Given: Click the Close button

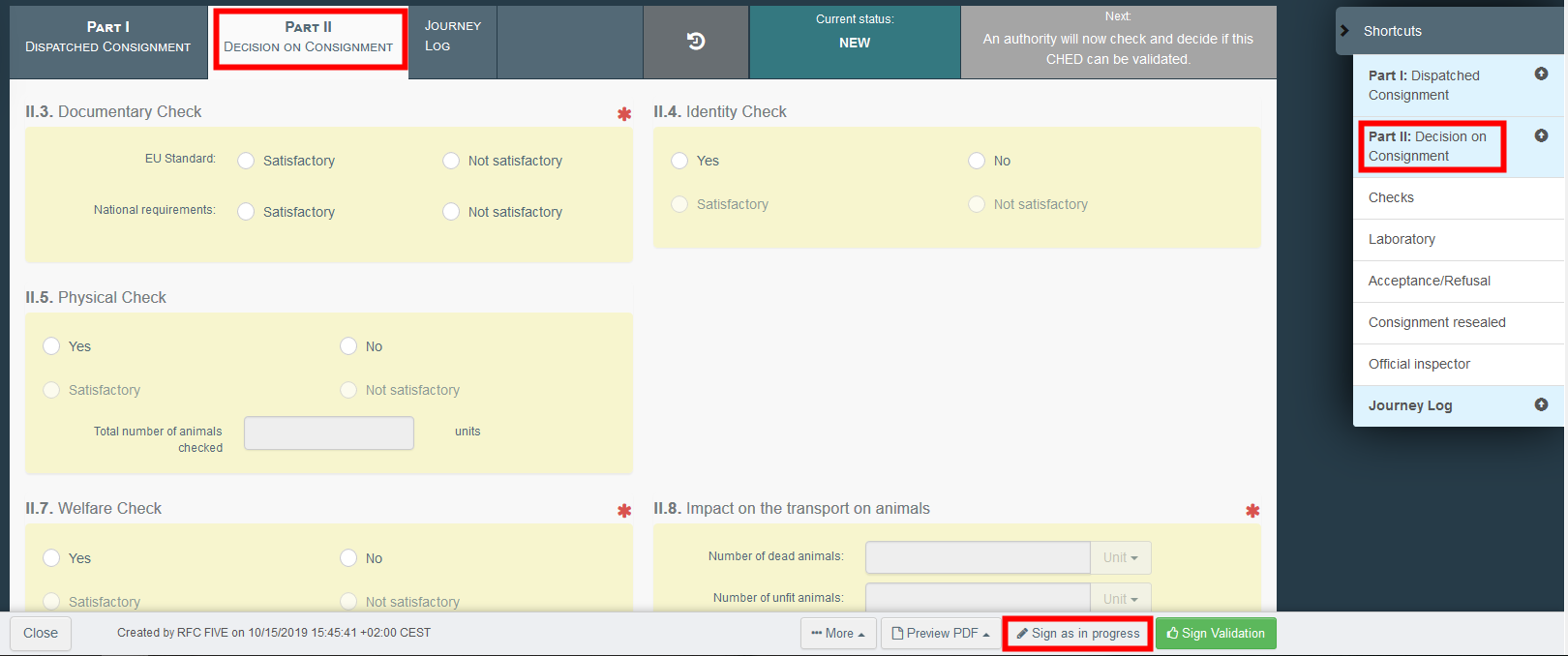Looking at the screenshot, I should 41,634.
